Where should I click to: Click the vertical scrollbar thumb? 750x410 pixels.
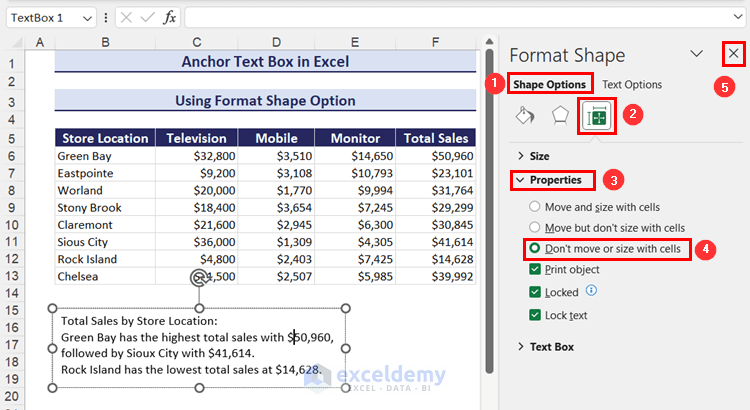pyautogui.click(x=489, y=211)
